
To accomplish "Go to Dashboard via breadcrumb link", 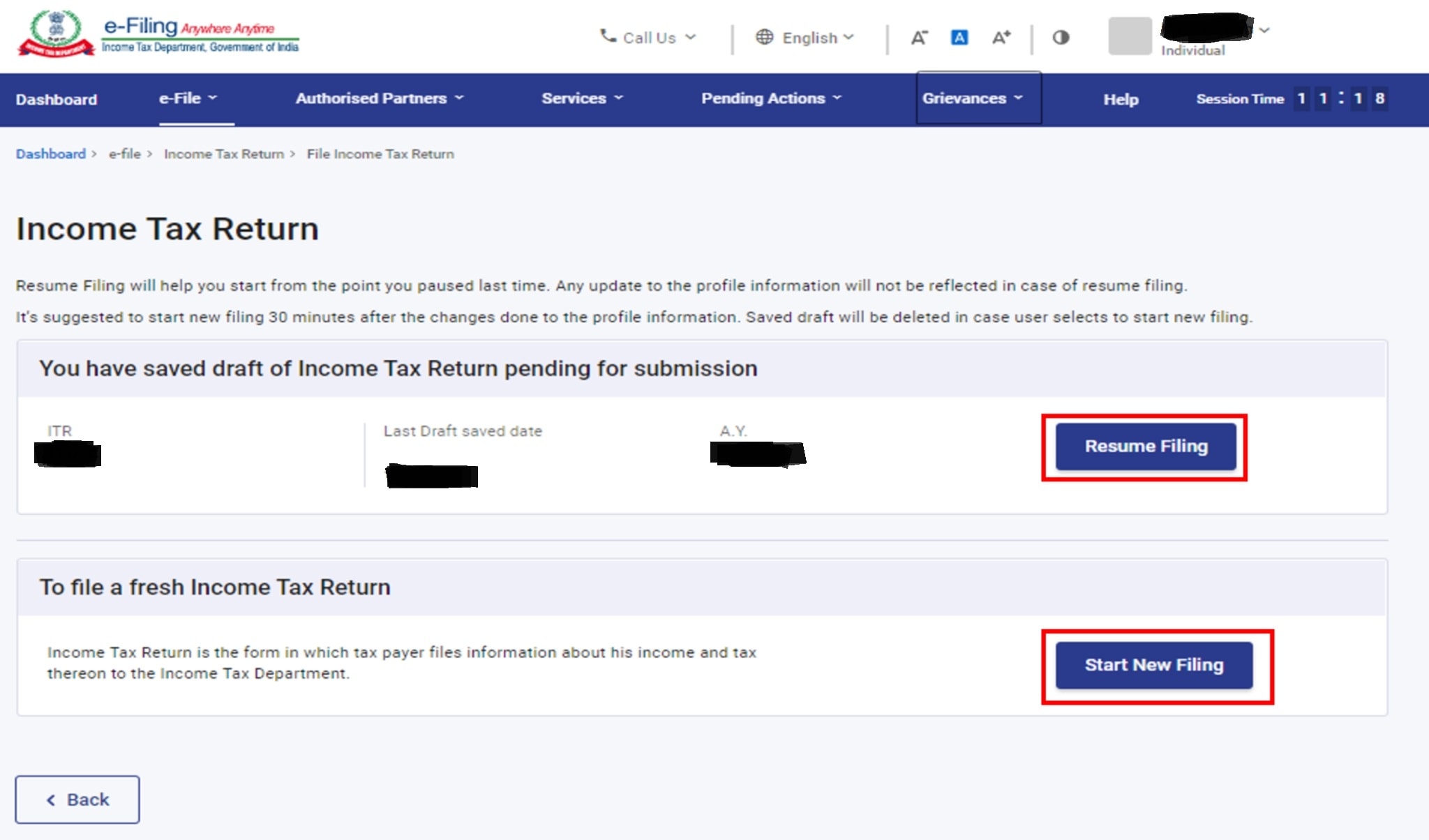I will click(x=51, y=154).
